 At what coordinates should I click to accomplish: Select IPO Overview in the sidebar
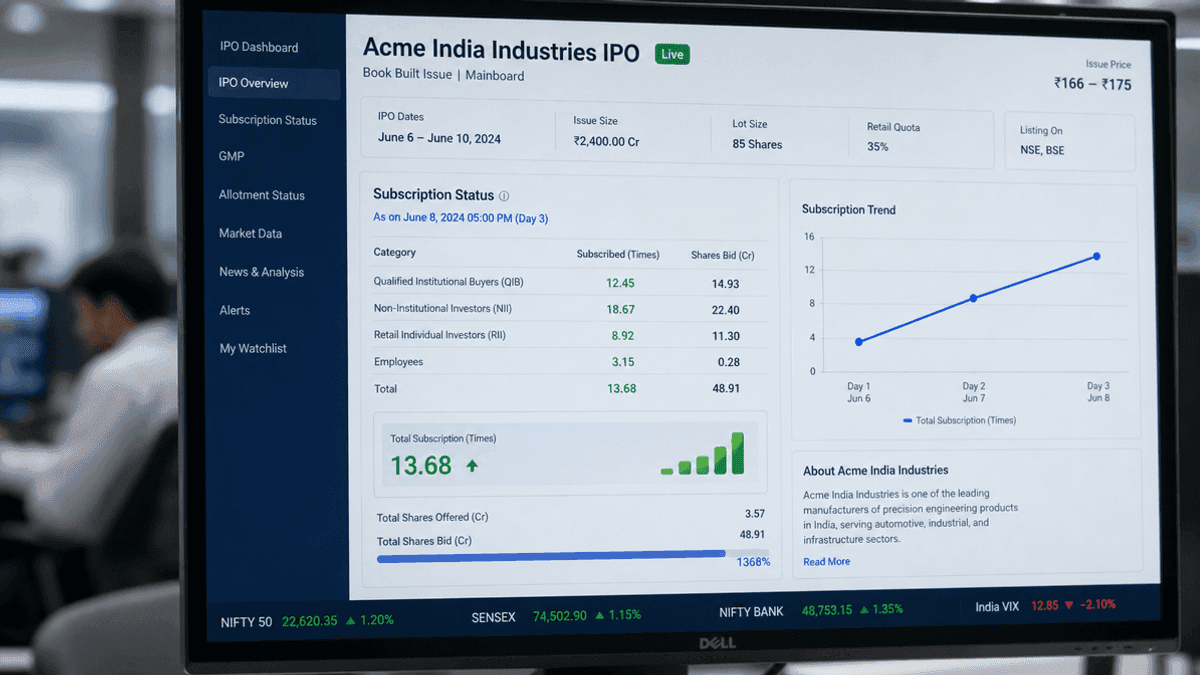(273, 83)
